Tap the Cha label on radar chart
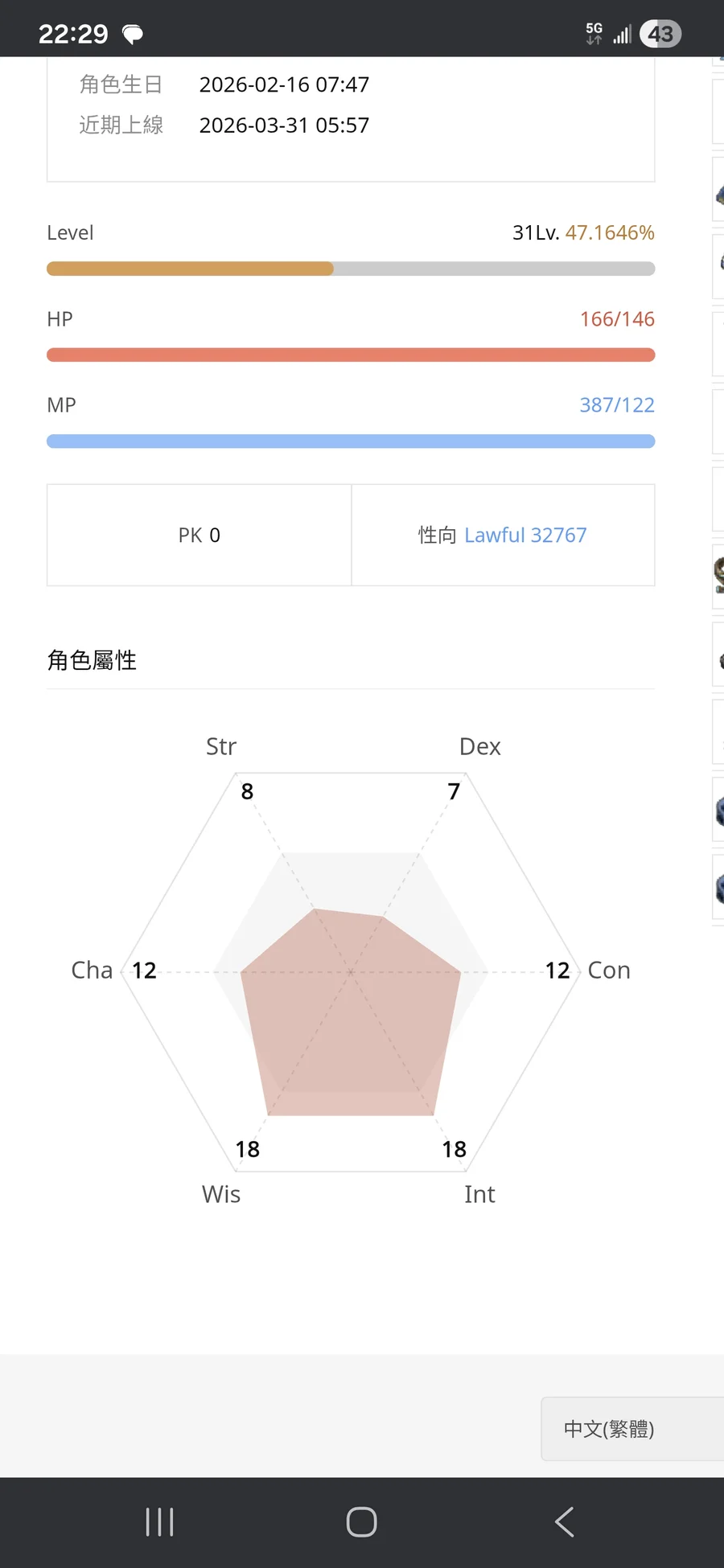The height and width of the screenshot is (1568, 724). (x=92, y=971)
